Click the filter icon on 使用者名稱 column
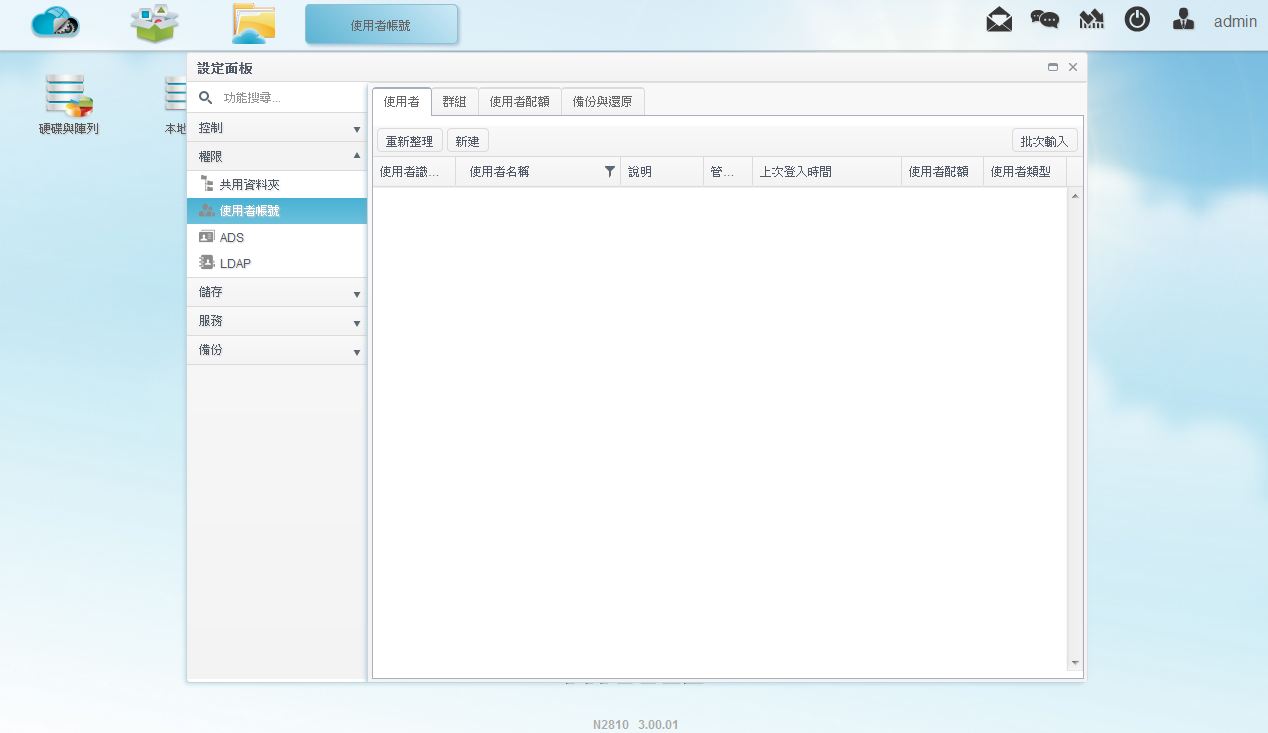Viewport: 1268px width, 733px height. tap(610, 172)
